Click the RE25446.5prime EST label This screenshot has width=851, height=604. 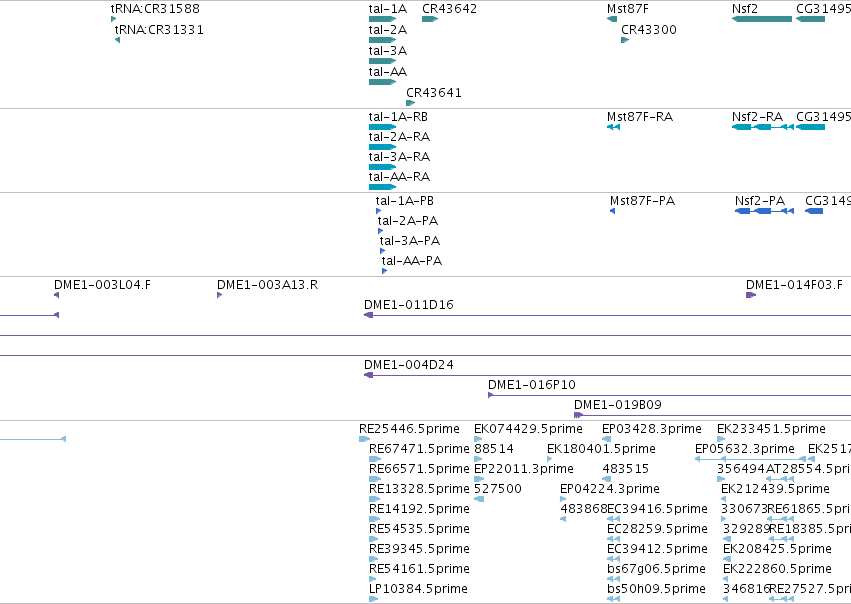point(409,429)
